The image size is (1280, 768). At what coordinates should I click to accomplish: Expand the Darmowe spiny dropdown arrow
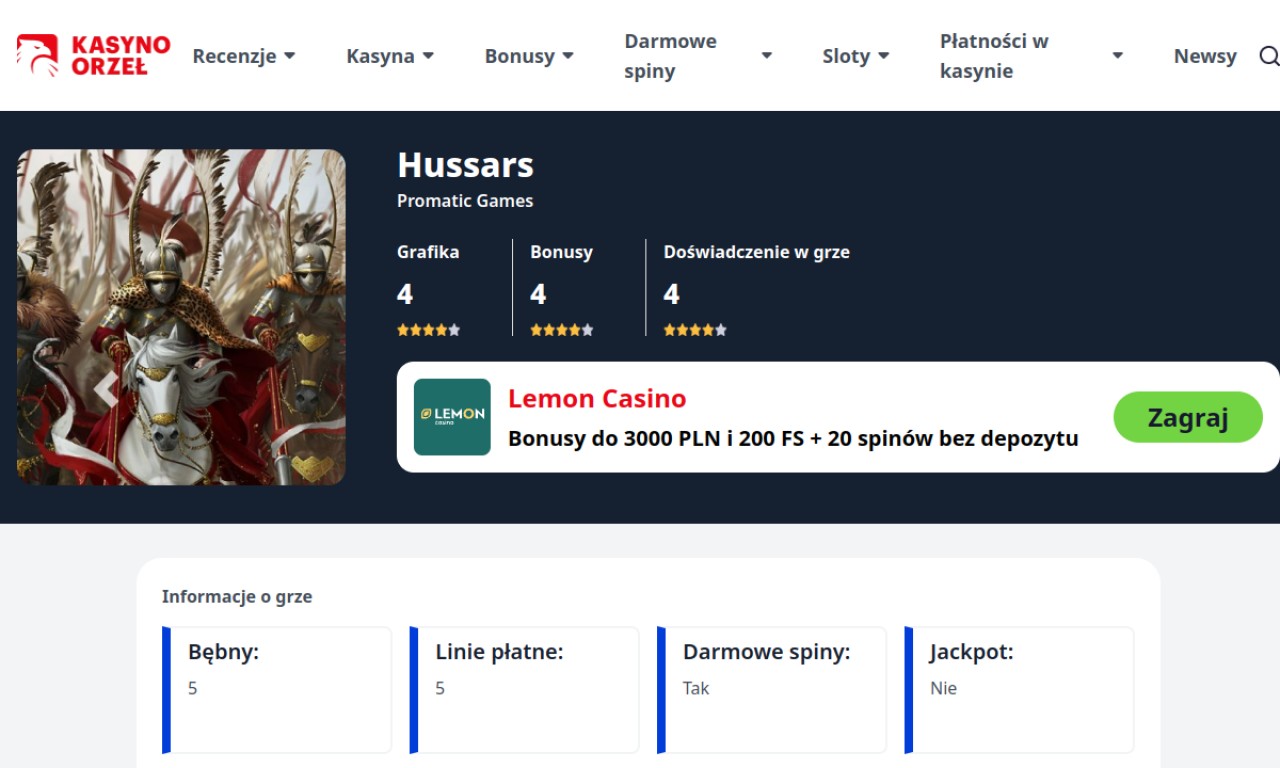pyautogui.click(x=767, y=56)
